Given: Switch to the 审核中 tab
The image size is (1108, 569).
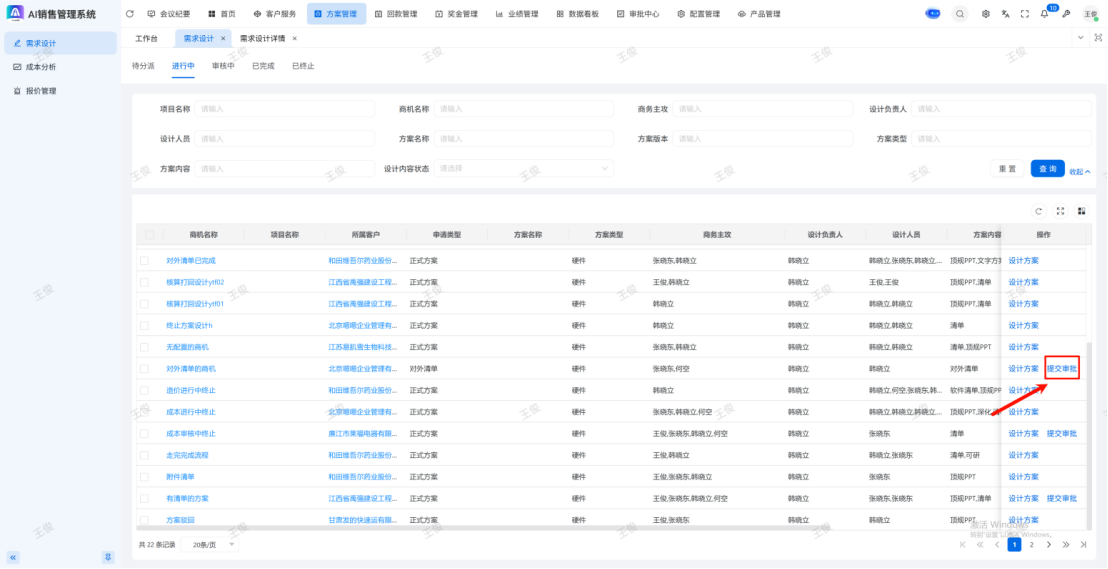Looking at the screenshot, I should point(223,66).
